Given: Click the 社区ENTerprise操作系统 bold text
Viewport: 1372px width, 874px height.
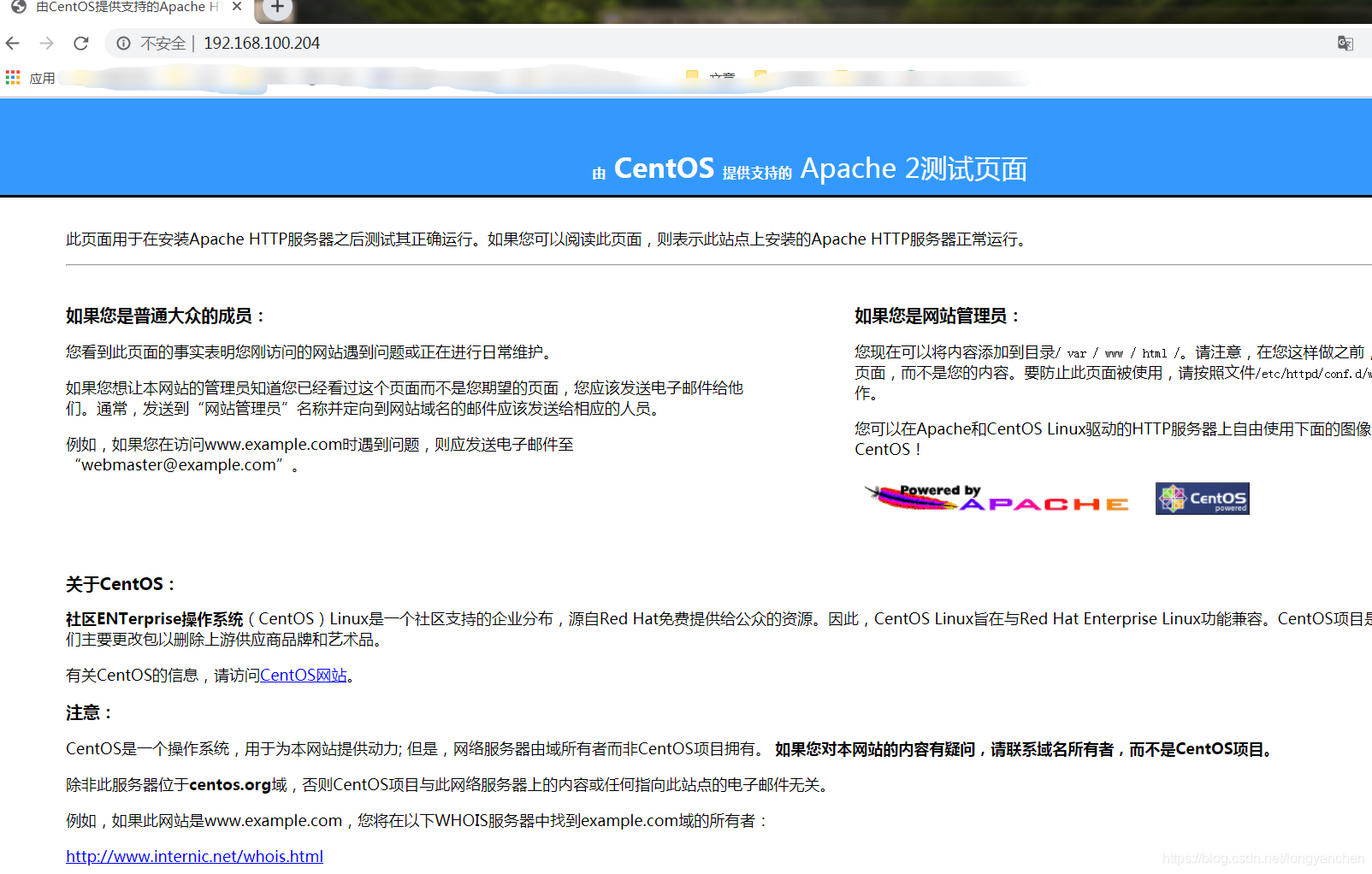Looking at the screenshot, I should (155, 618).
